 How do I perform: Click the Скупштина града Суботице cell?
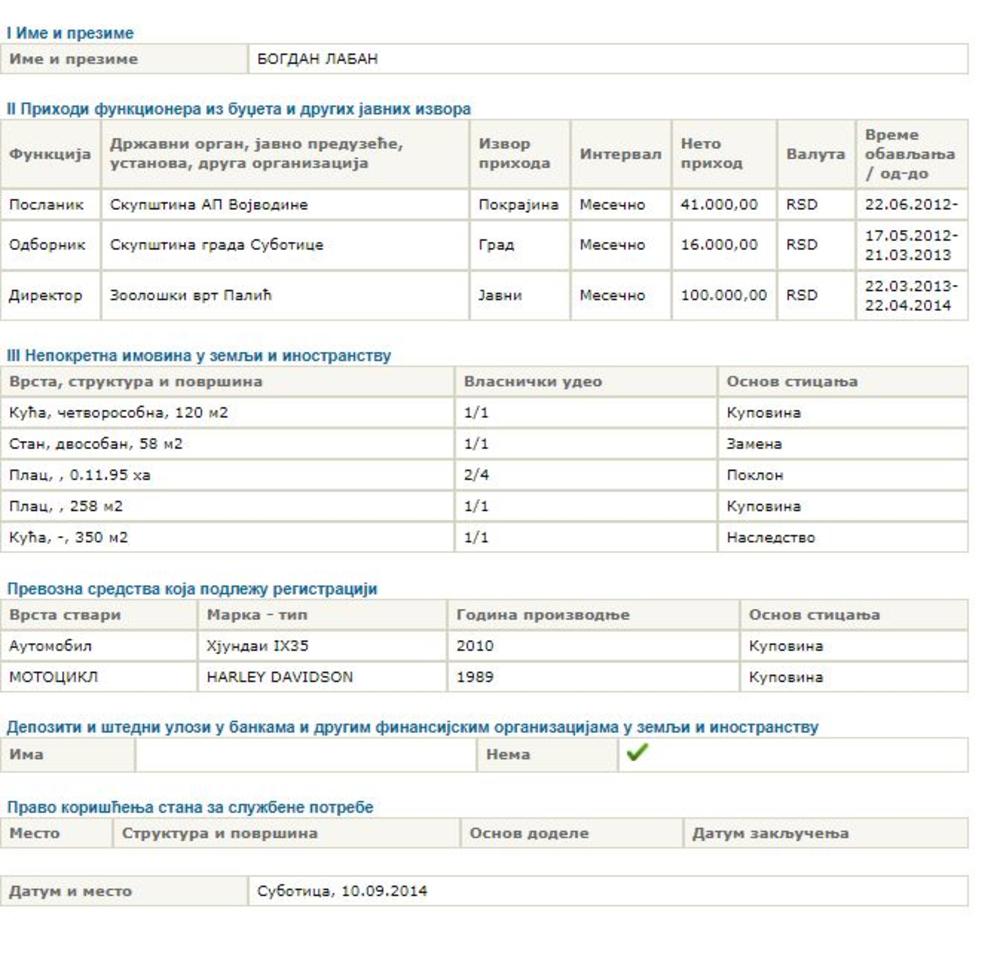(216, 245)
